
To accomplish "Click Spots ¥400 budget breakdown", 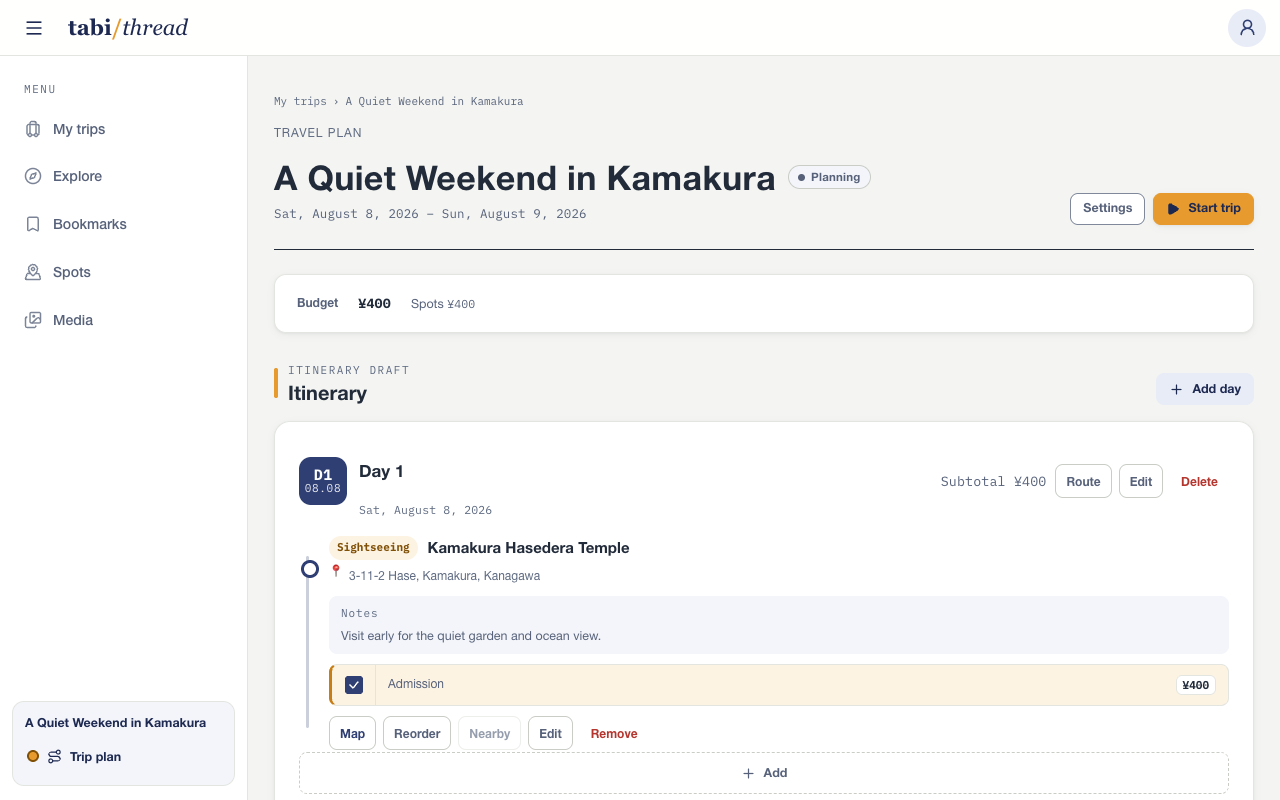I will coord(443,304).
